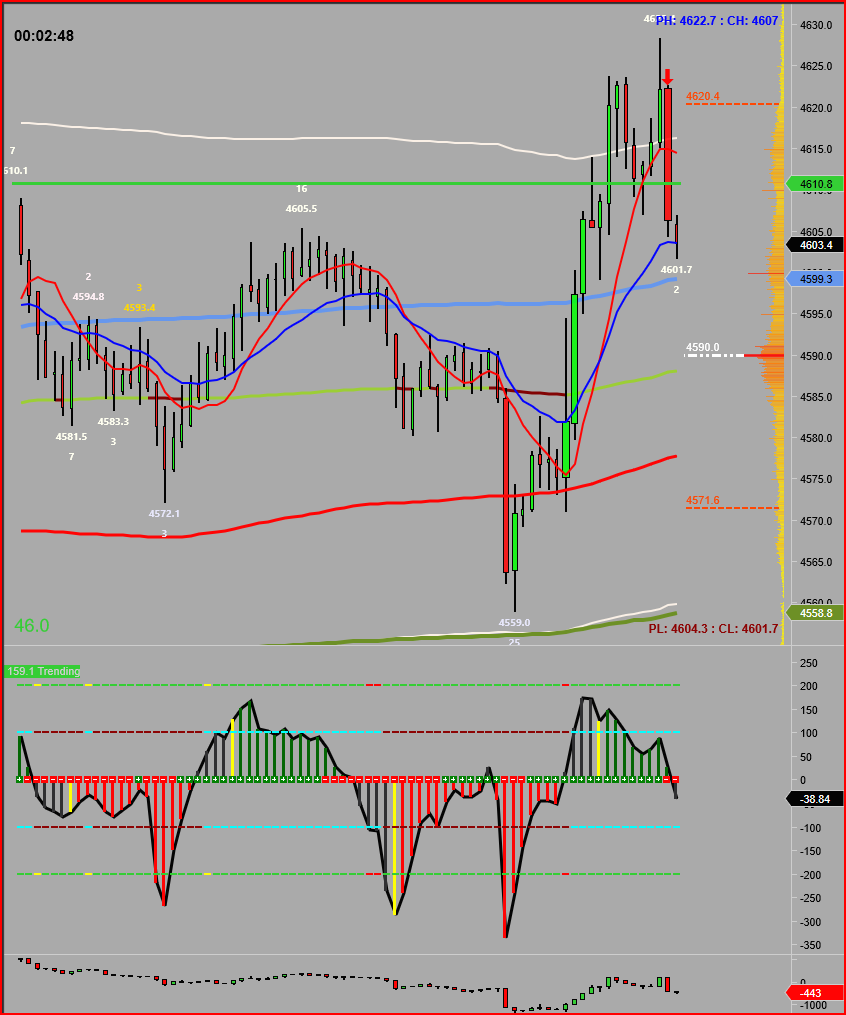Viewport: 846px width, 1015px height.
Task: Click the 4585.0 price axis label
Action: pyautogui.click(x=816, y=397)
